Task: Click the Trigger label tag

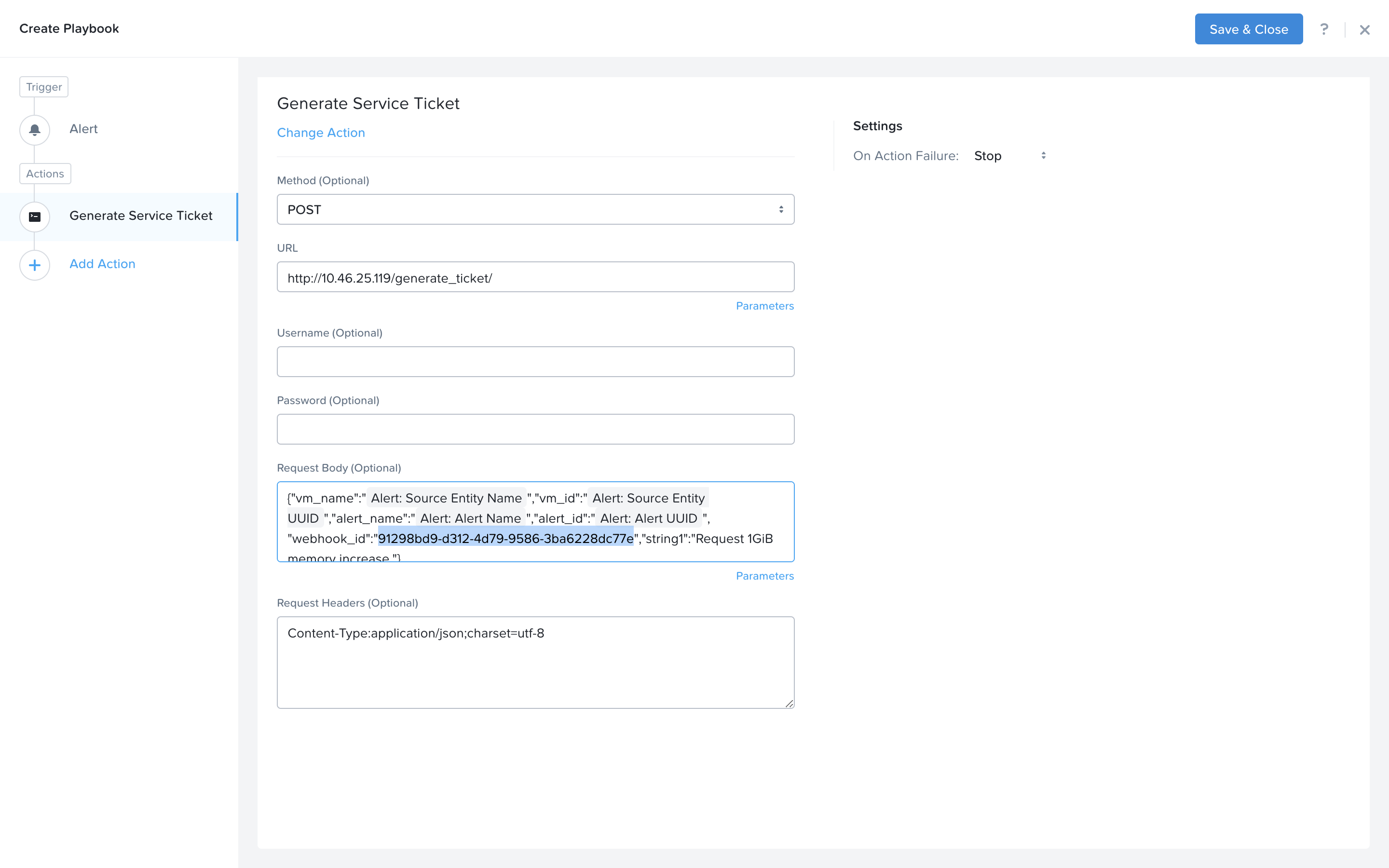Action: point(43,87)
